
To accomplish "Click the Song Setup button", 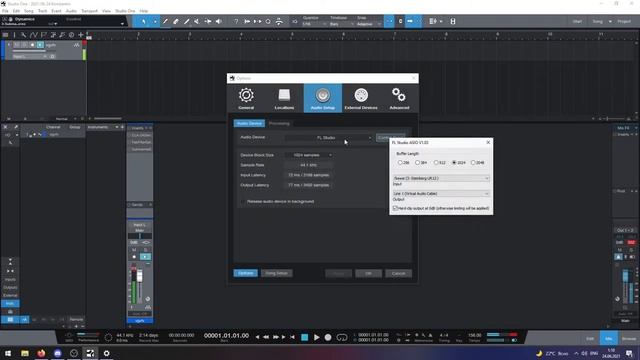I will [x=276, y=273].
